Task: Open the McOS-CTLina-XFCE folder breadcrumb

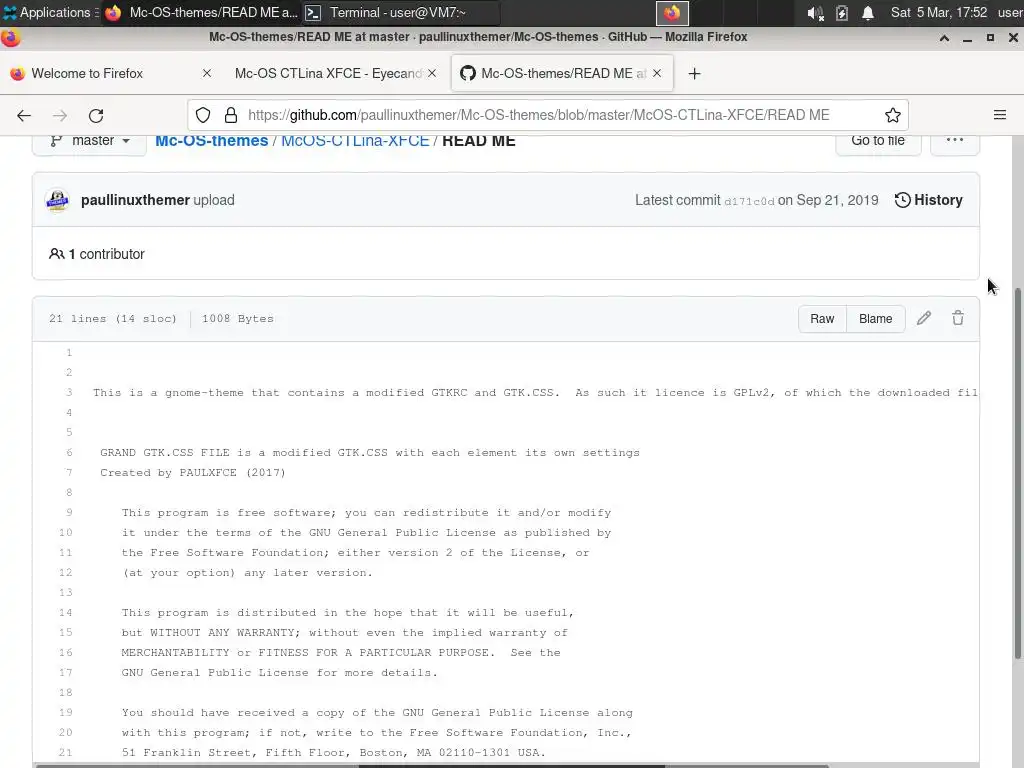Action: coord(355,140)
